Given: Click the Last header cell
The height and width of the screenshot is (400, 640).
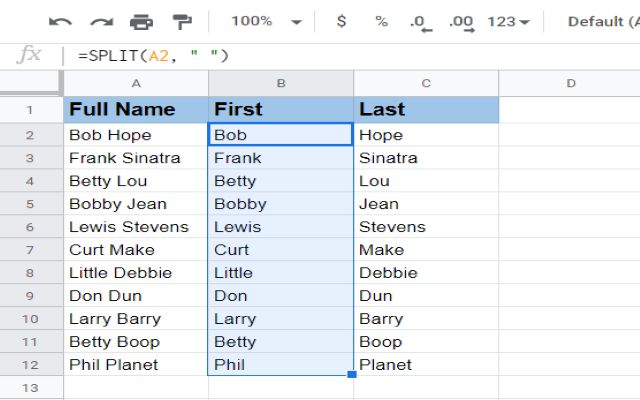Looking at the screenshot, I should (425, 109).
